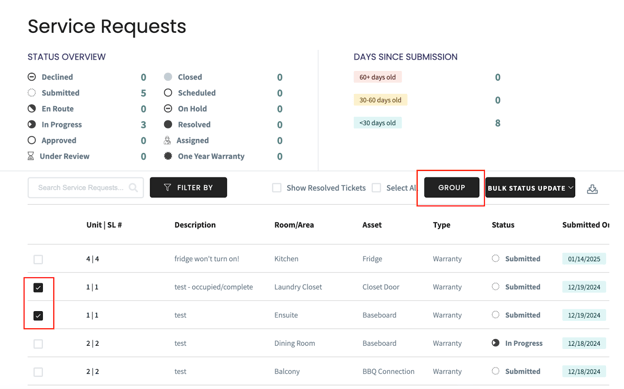Screen dimensions: 624x389
Task: Click the Closed status grey dot
Action: 168,77
